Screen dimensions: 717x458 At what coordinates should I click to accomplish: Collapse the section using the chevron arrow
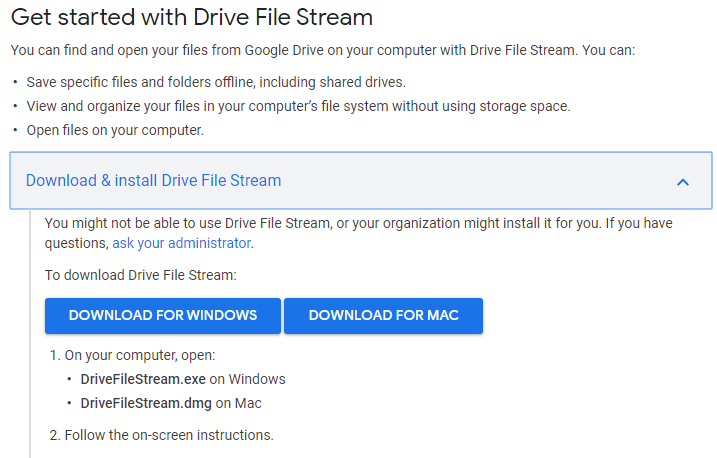(683, 182)
